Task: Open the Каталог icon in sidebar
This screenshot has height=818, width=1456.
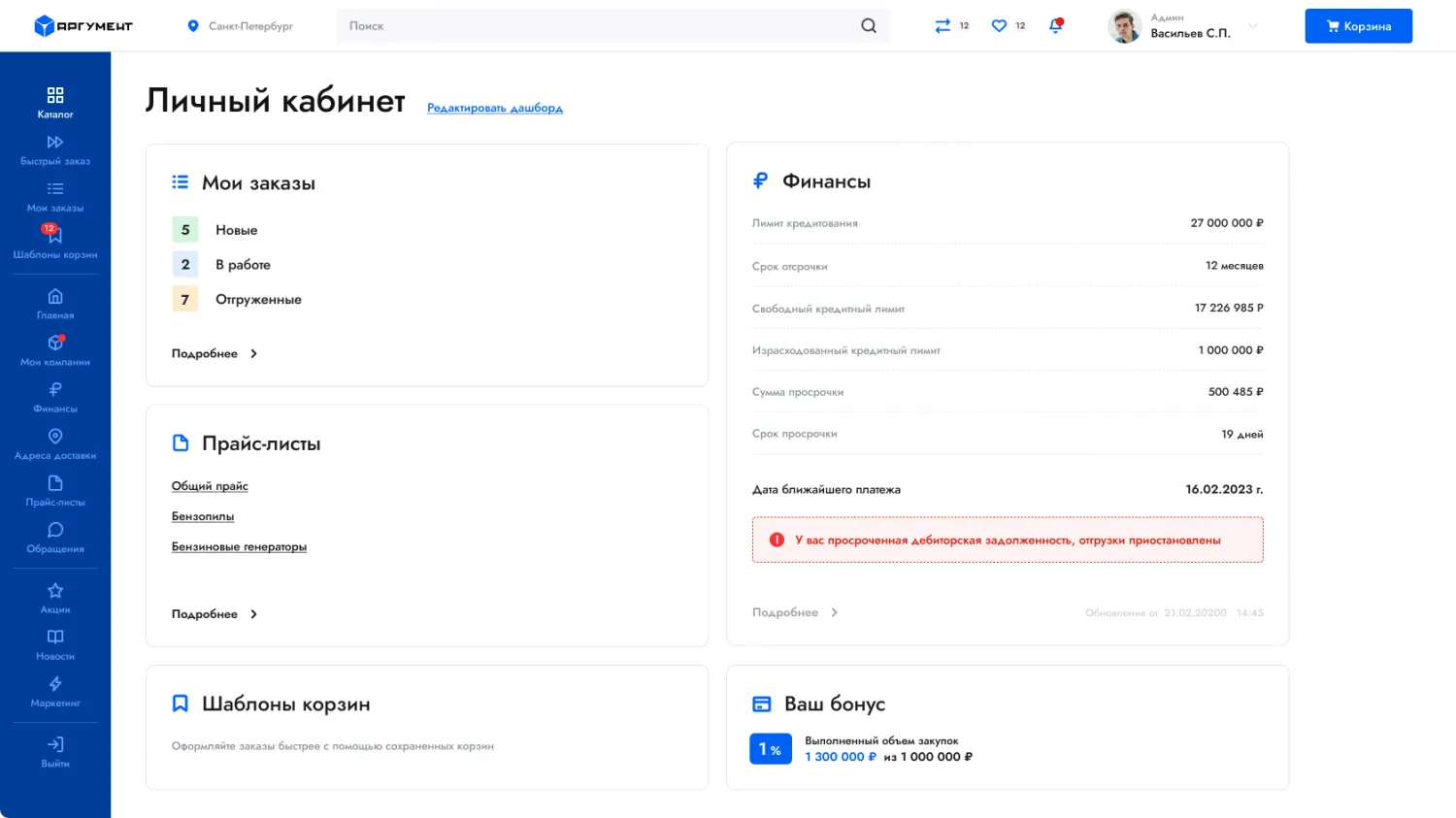Action: [55, 95]
